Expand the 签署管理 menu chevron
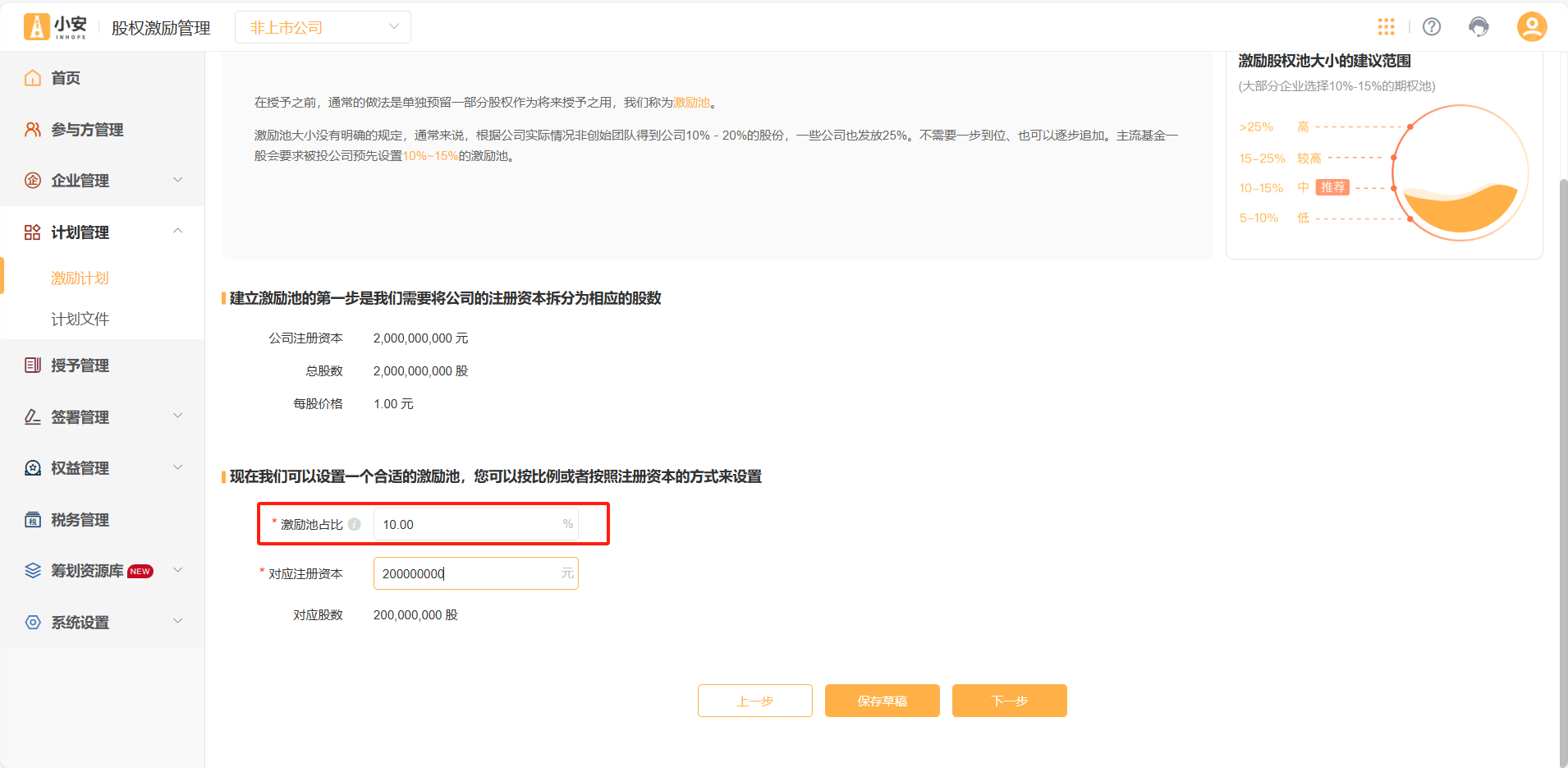 click(x=177, y=416)
